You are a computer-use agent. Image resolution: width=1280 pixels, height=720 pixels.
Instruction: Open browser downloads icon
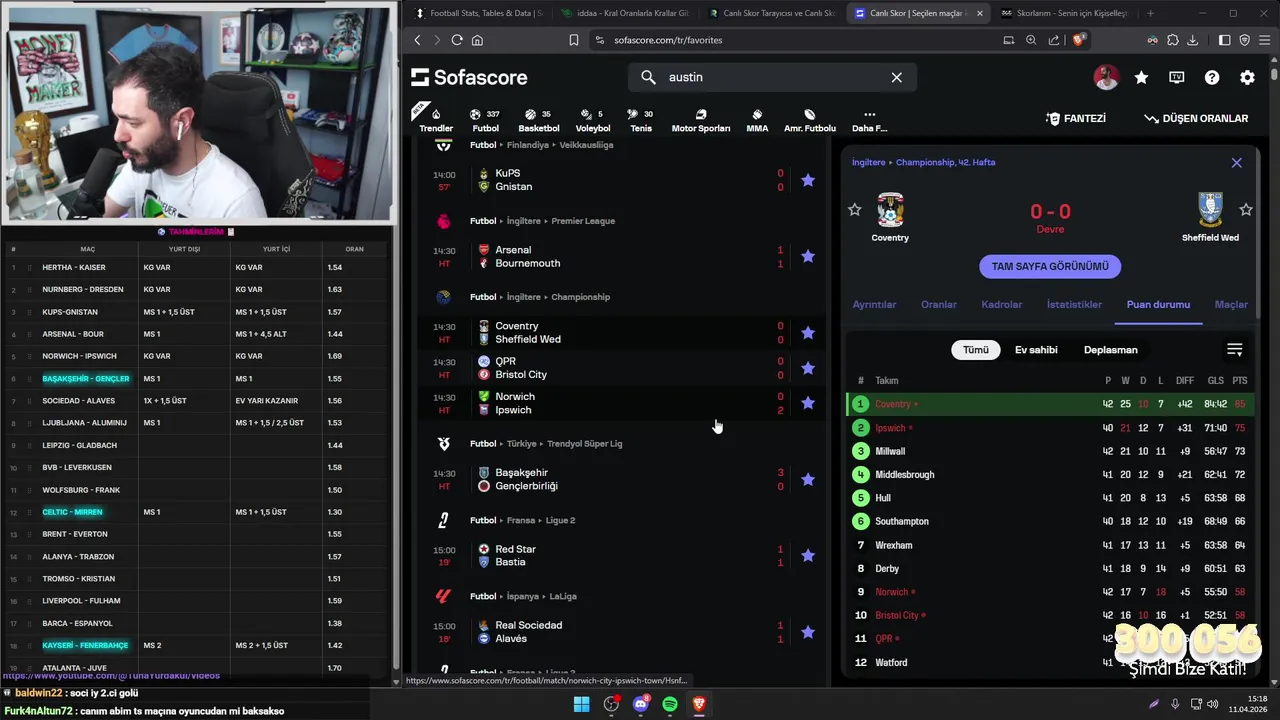pos(1192,40)
